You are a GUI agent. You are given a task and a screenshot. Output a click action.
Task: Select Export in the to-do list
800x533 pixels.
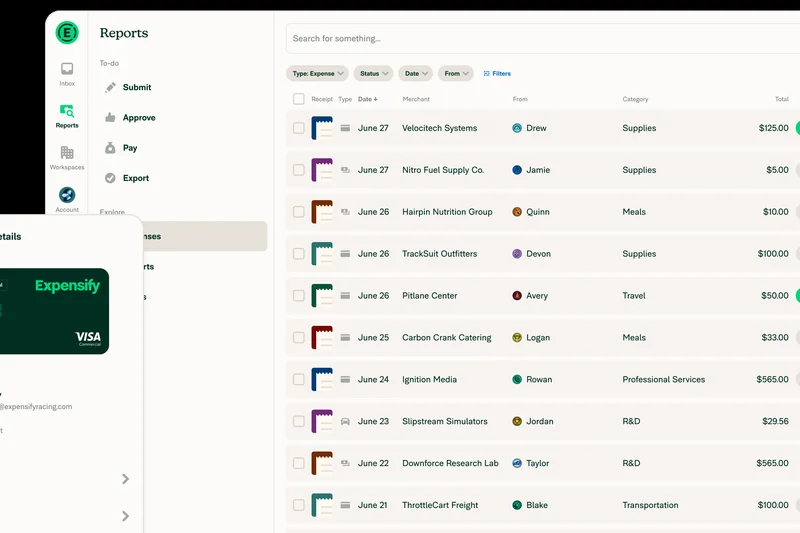[x=135, y=178]
